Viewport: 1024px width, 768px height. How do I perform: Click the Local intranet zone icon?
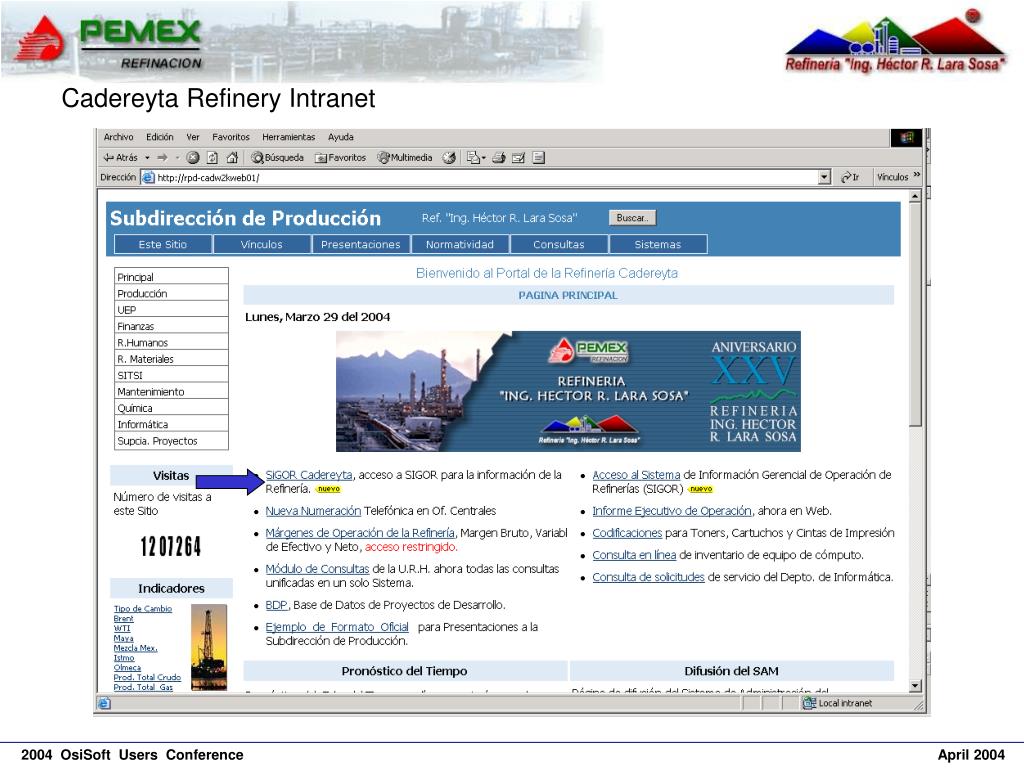(x=809, y=703)
